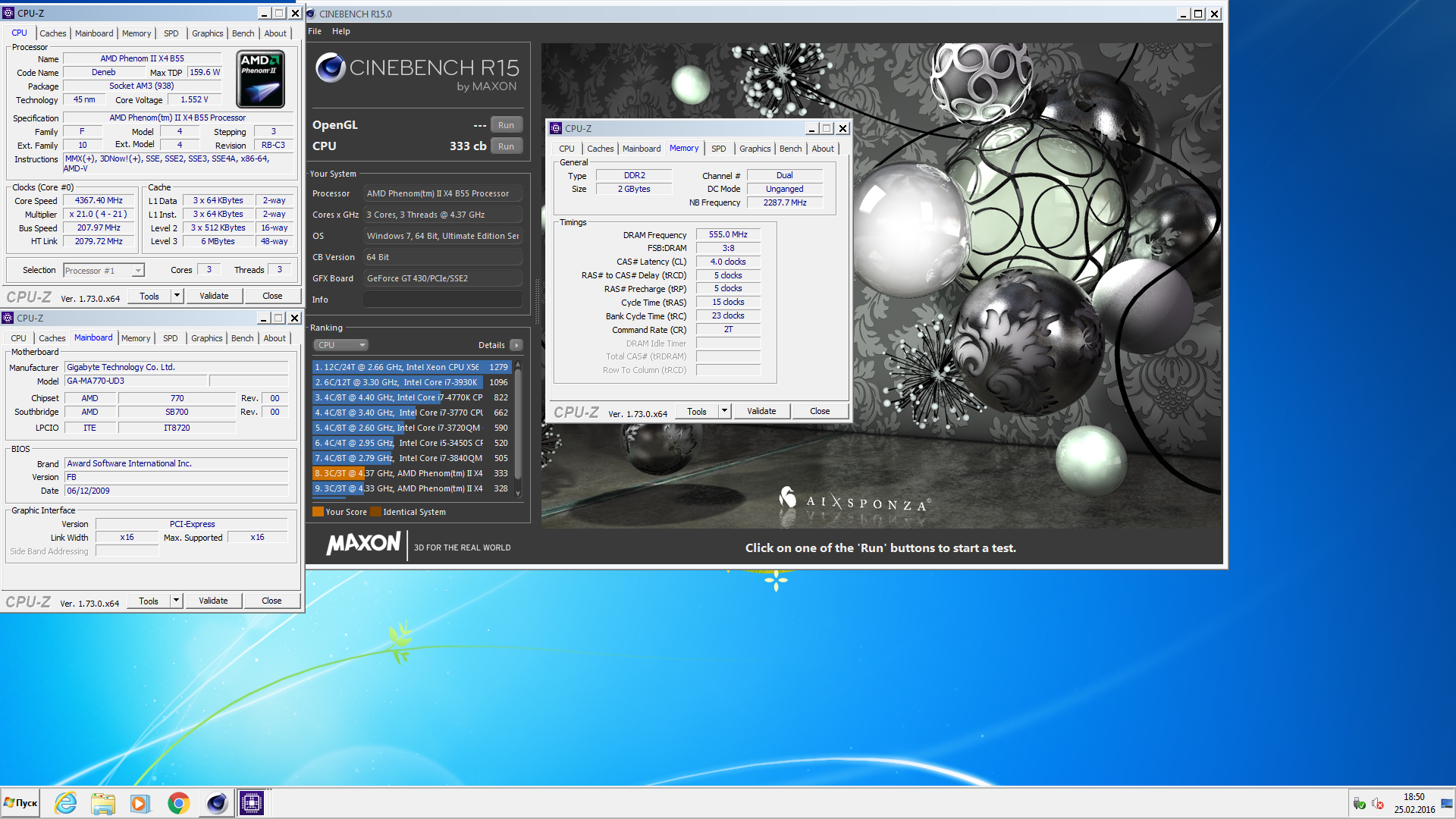Screen dimensions: 1456x819
Task: Select ranking row 1, Intel Xeon CPU X56, 1279
Action: [x=411, y=367]
